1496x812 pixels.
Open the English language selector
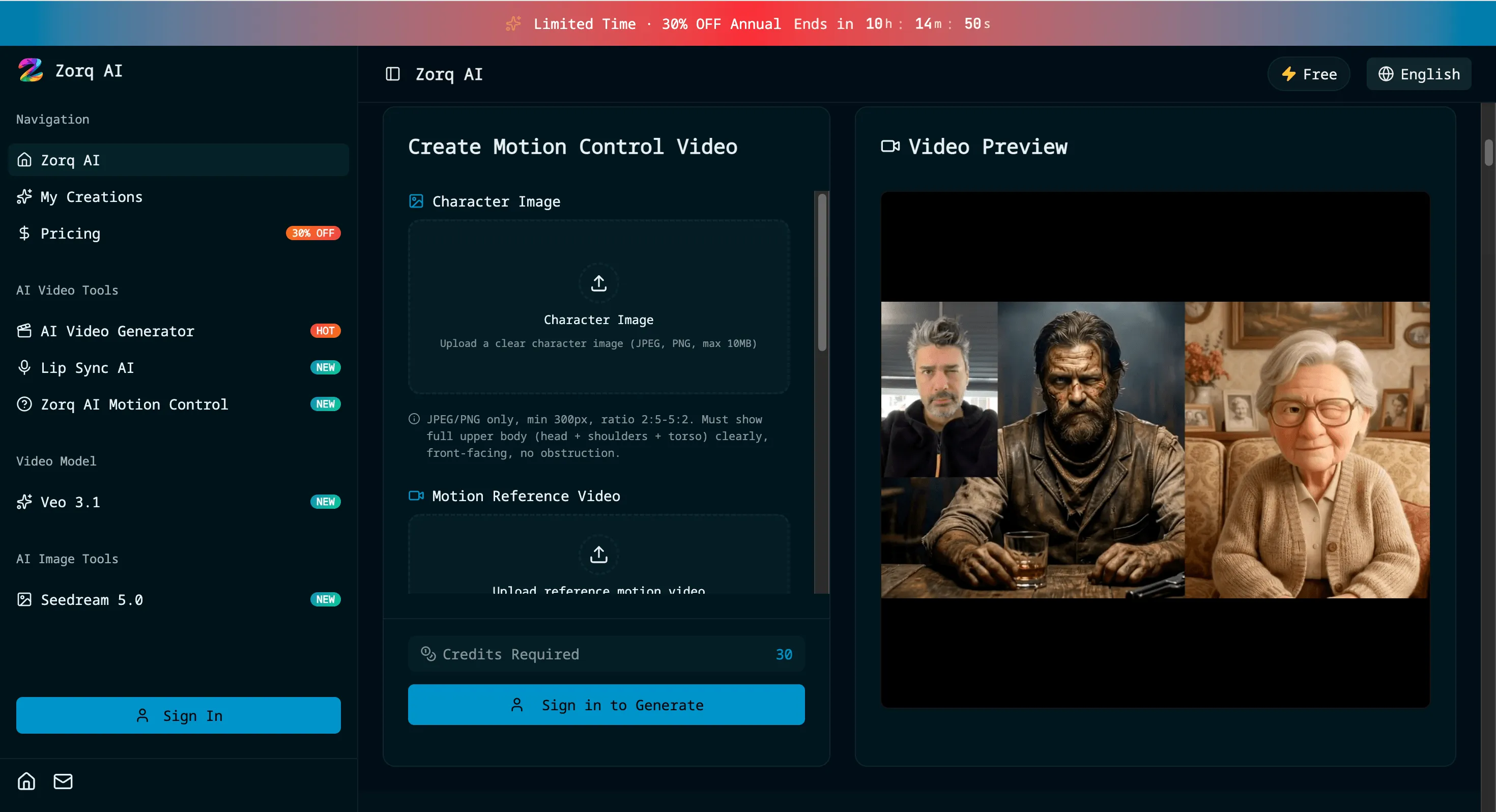(1418, 74)
